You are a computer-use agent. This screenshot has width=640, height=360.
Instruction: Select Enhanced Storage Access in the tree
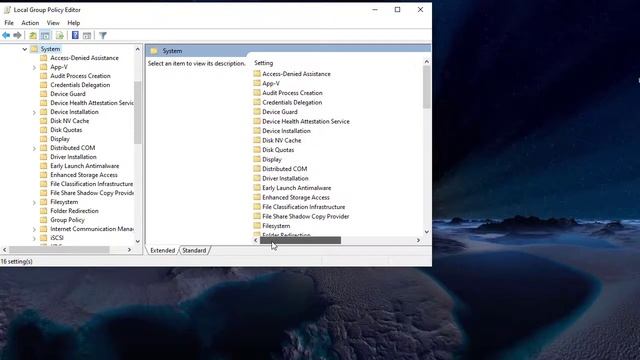click(84, 175)
